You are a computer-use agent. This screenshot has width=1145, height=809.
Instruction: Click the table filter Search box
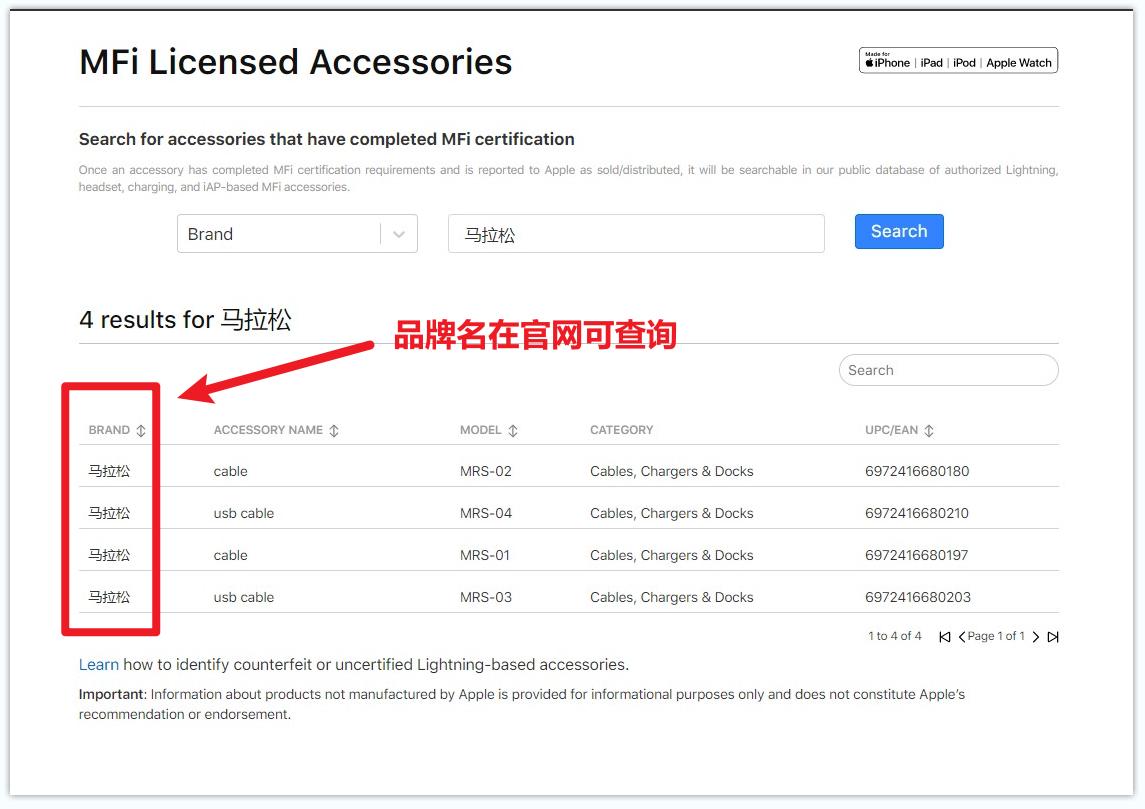948,370
